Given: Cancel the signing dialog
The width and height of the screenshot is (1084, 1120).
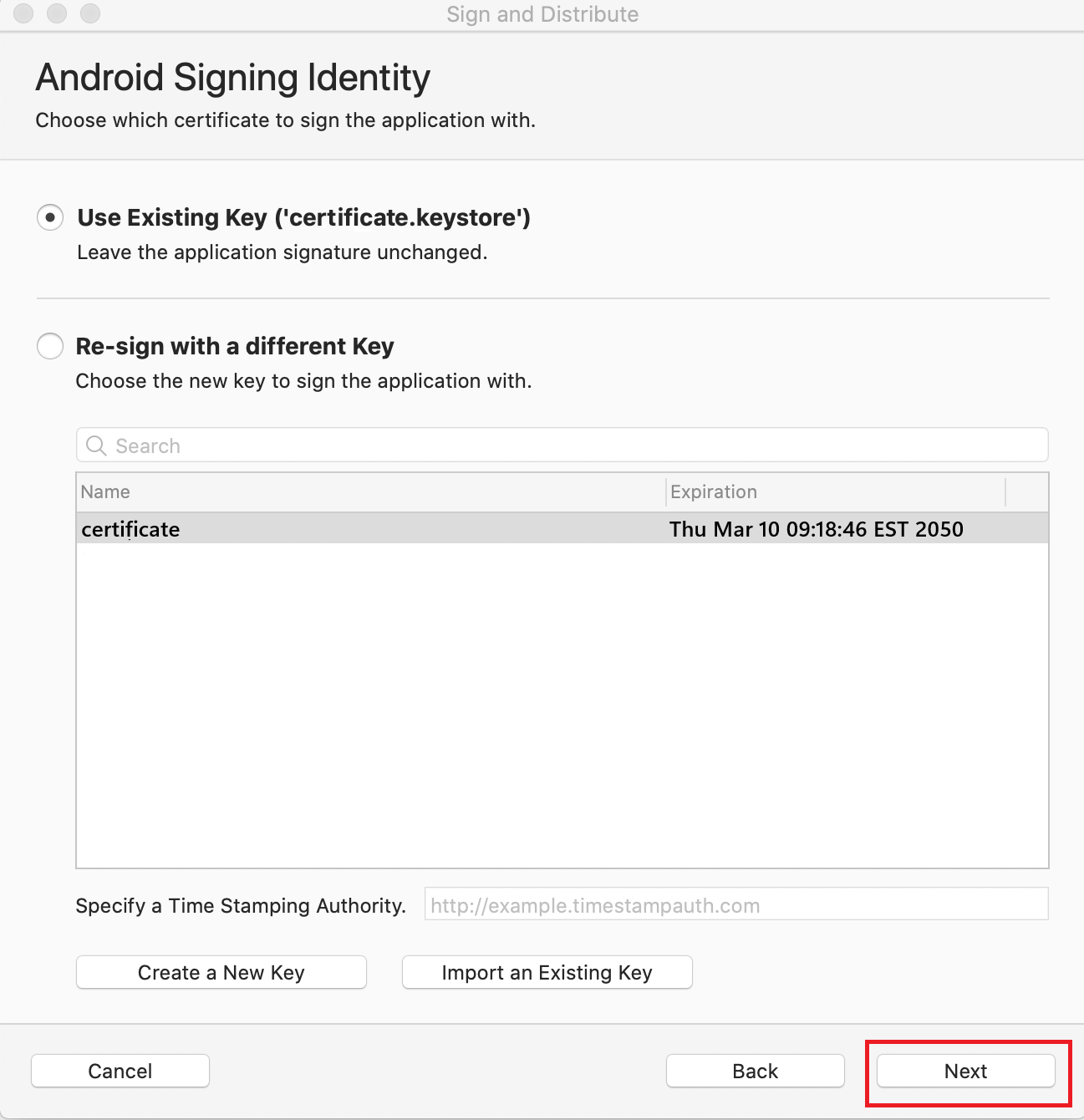Looking at the screenshot, I should [x=120, y=1072].
